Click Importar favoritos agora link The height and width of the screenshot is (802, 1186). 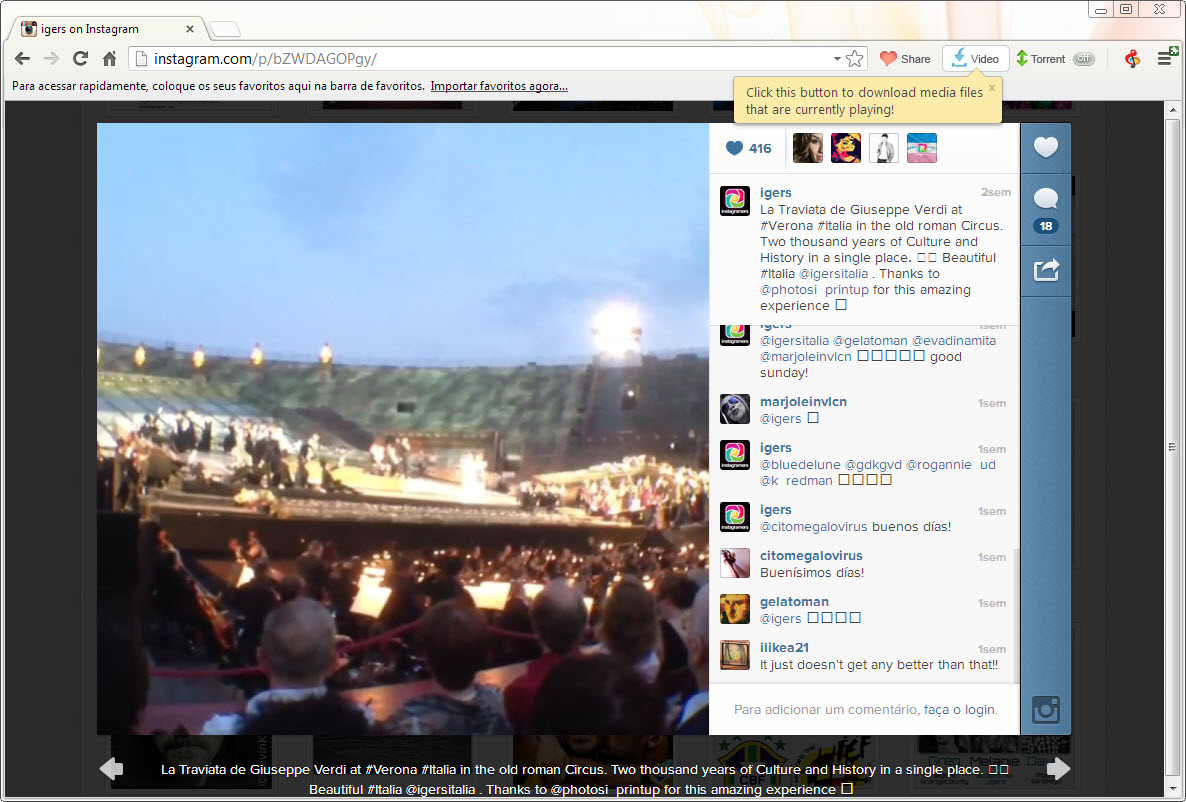click(x=499, y=86)
